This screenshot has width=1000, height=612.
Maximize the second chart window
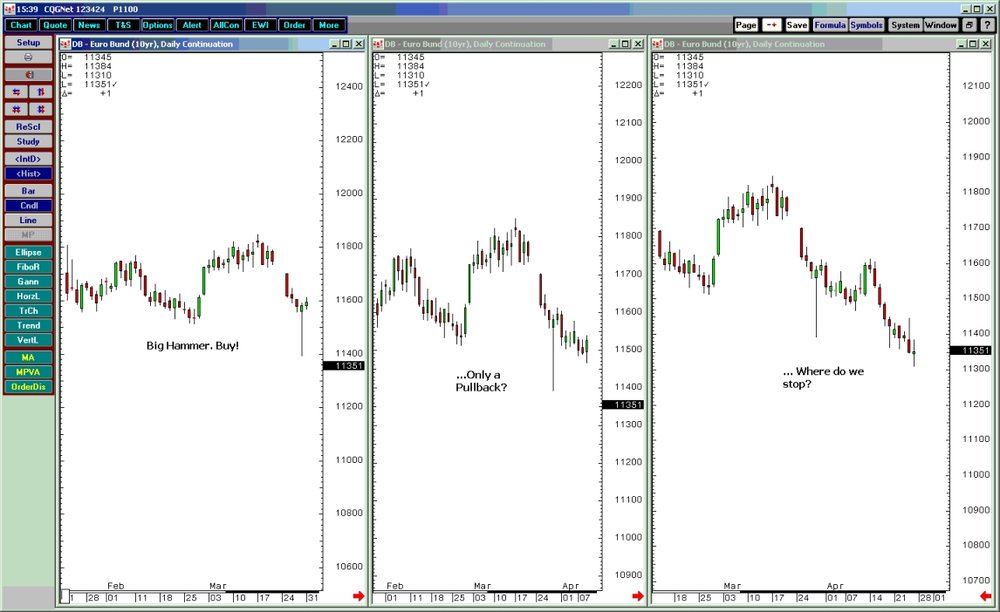click(x=626, y=44)
